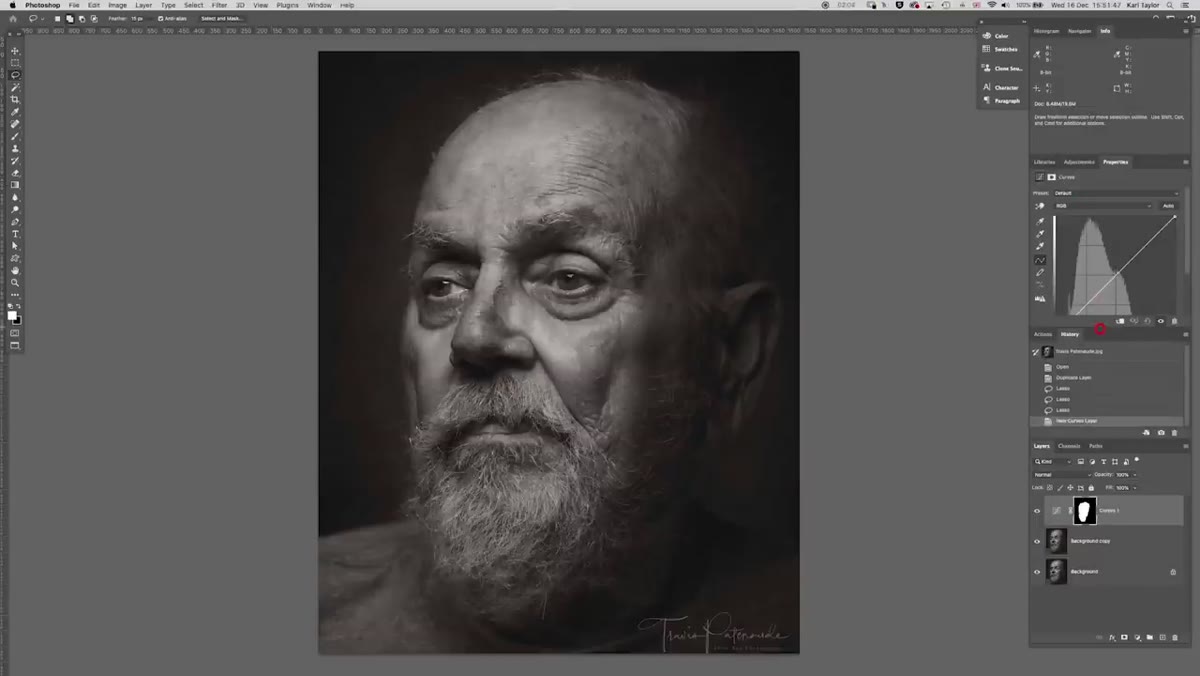1200x676 pixels.
Task: Delete the Curves adjustment with trash icon
Action: click(1174, 321)
